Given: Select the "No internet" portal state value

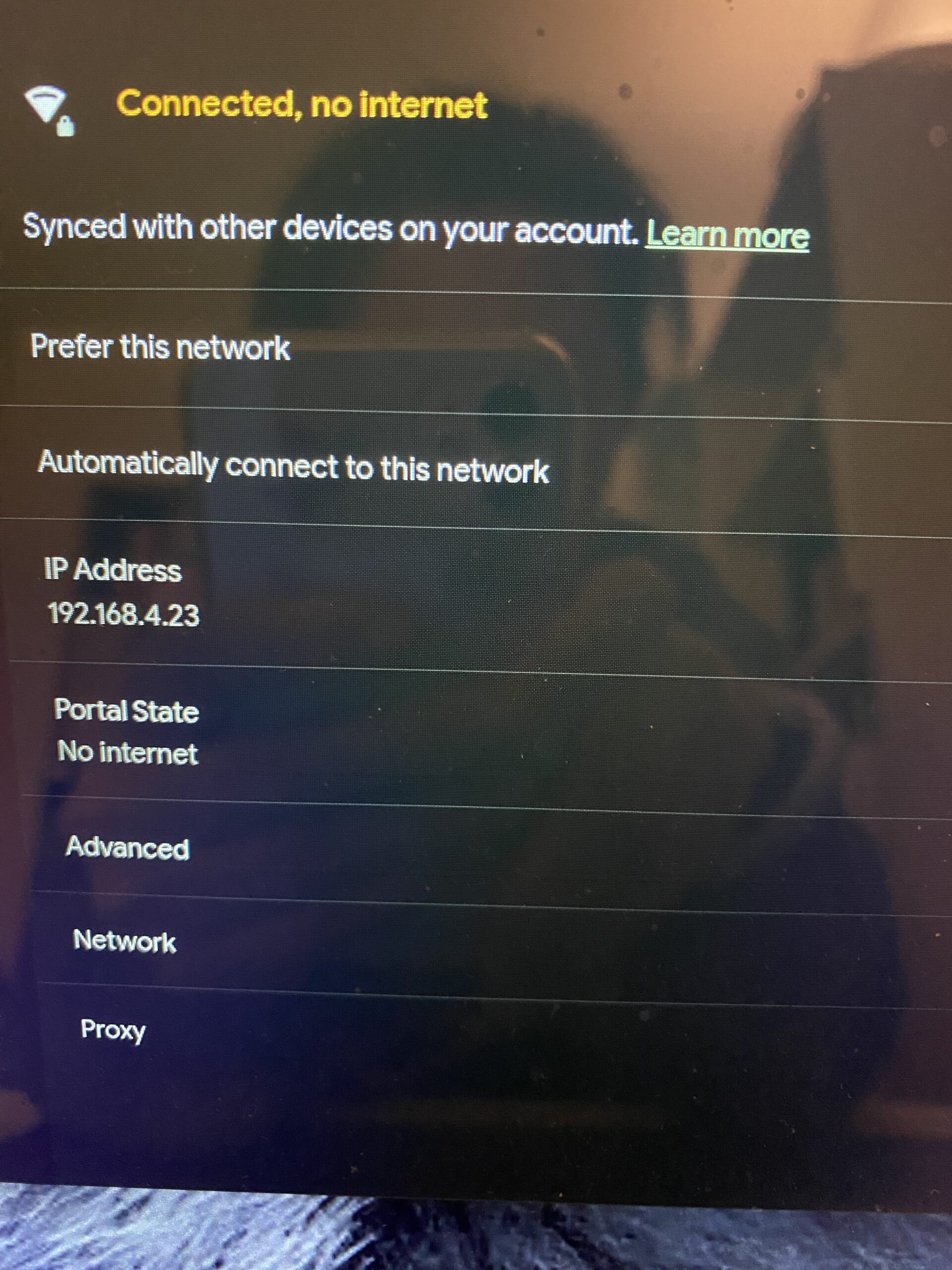Looking at the screenshot, I should [128, 753].
